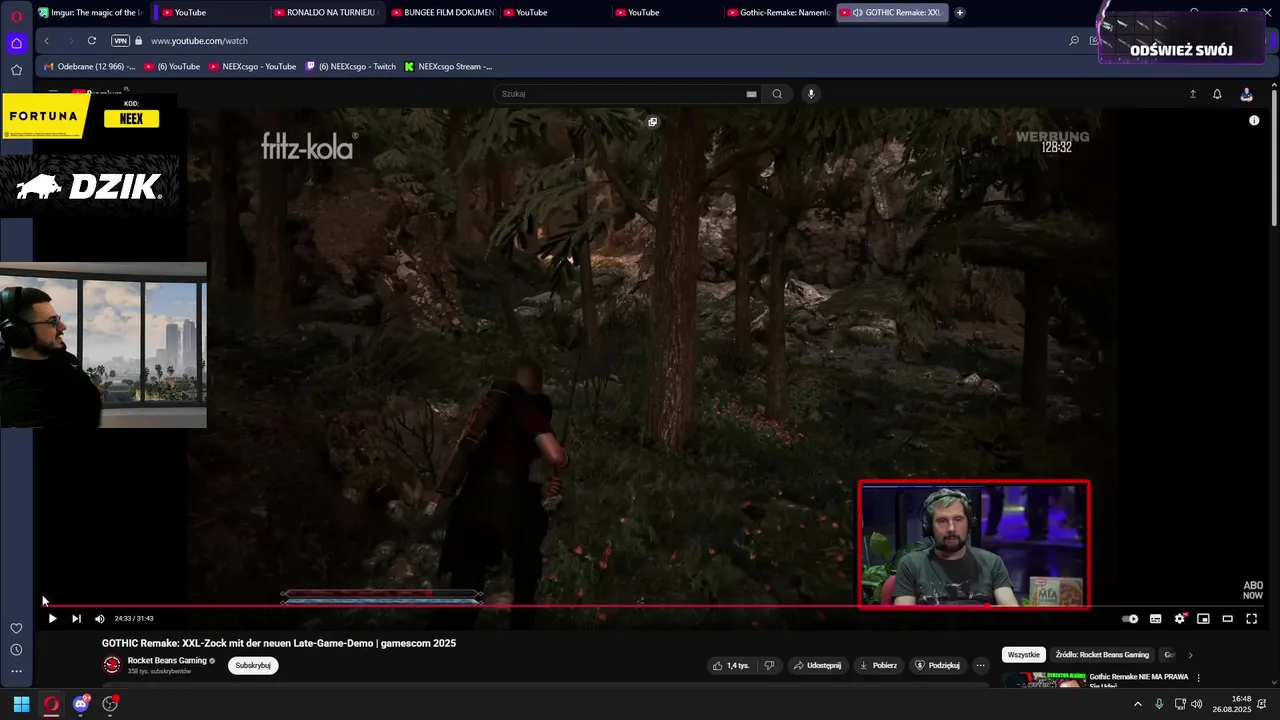Go back in browser history

[x=47, y=41]
